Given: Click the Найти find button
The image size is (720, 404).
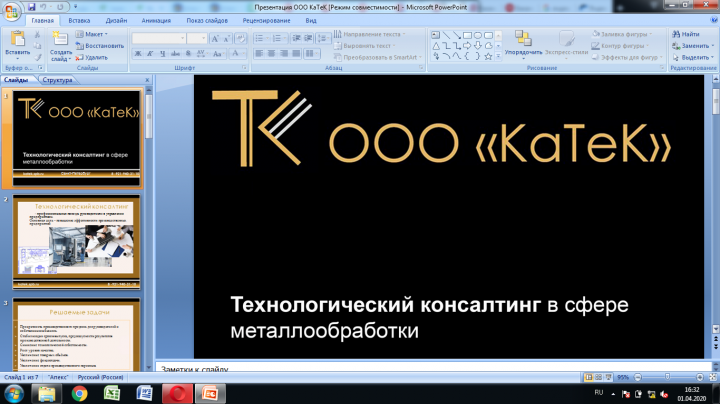Looking at the screenshot, I should coord(686,34).
